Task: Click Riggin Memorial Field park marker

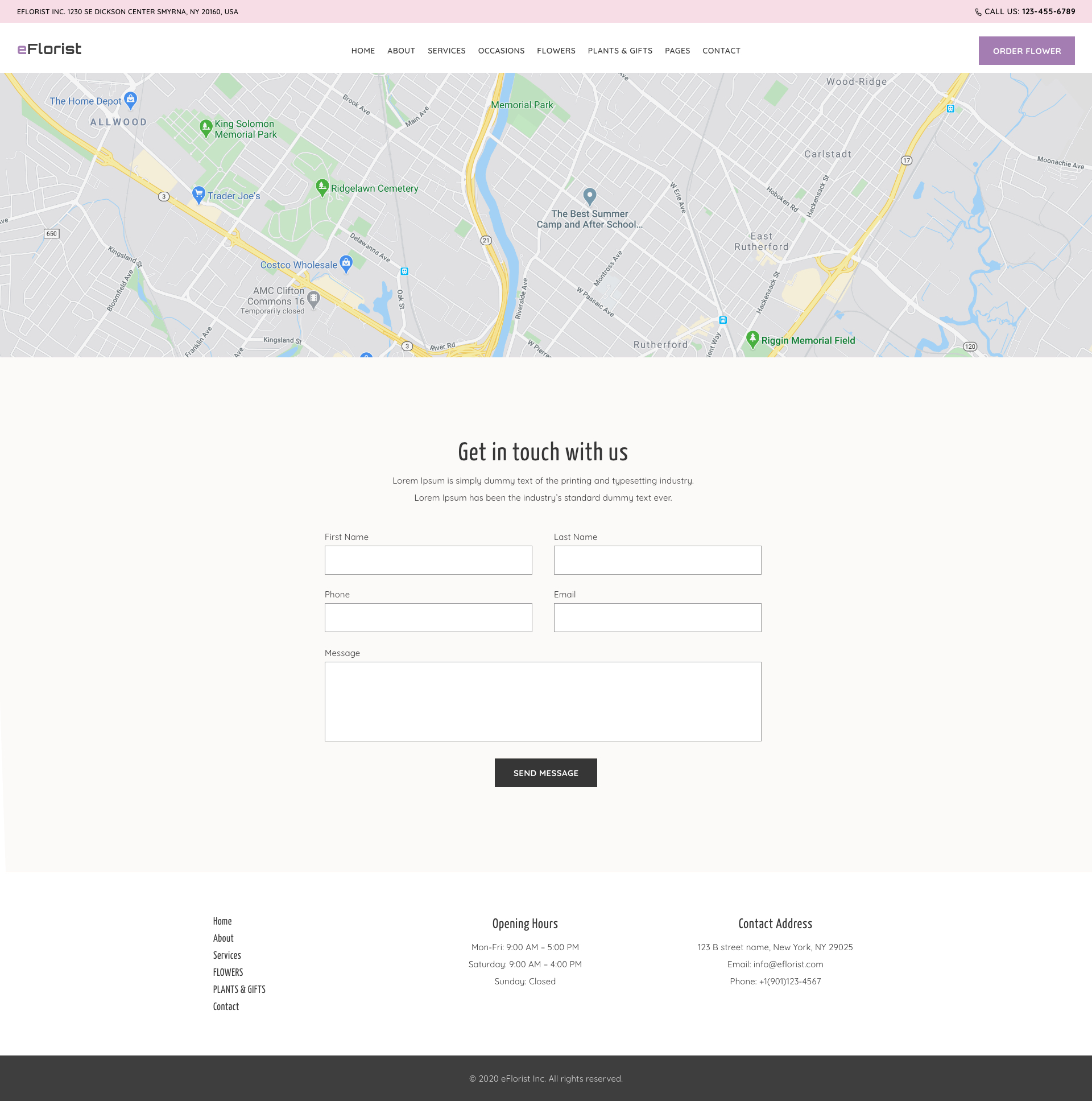Action: tap(752, 339)
